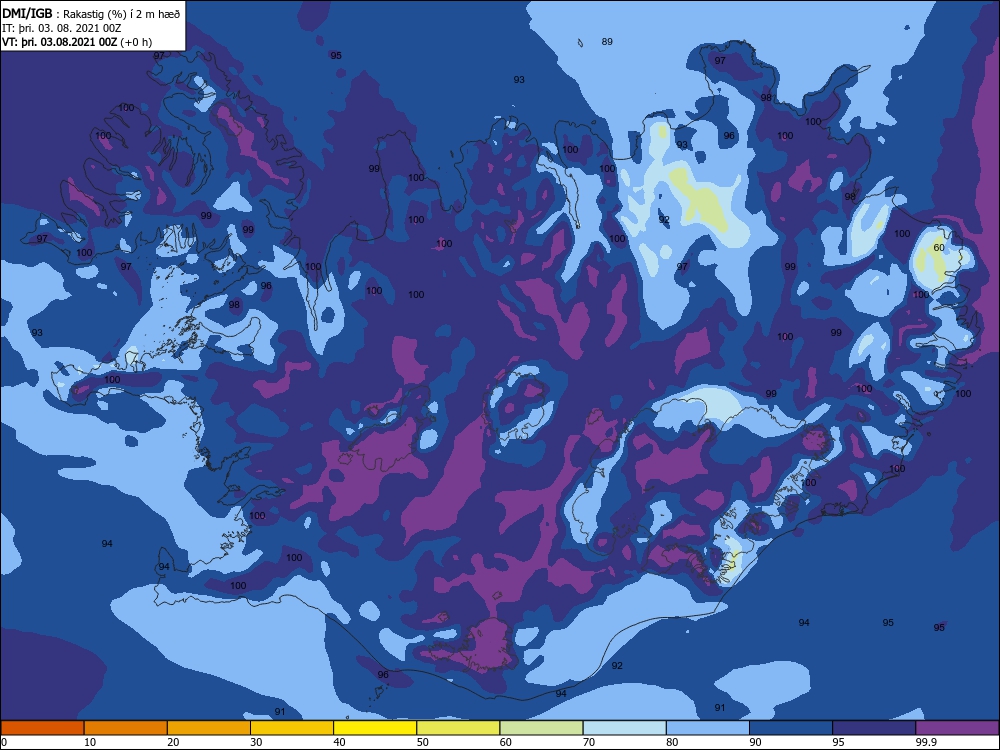Screen dimensions: 1000x750
Task: Pick the bright yellow 40–50 legend swatch
Action: click(x=375, y=728)
